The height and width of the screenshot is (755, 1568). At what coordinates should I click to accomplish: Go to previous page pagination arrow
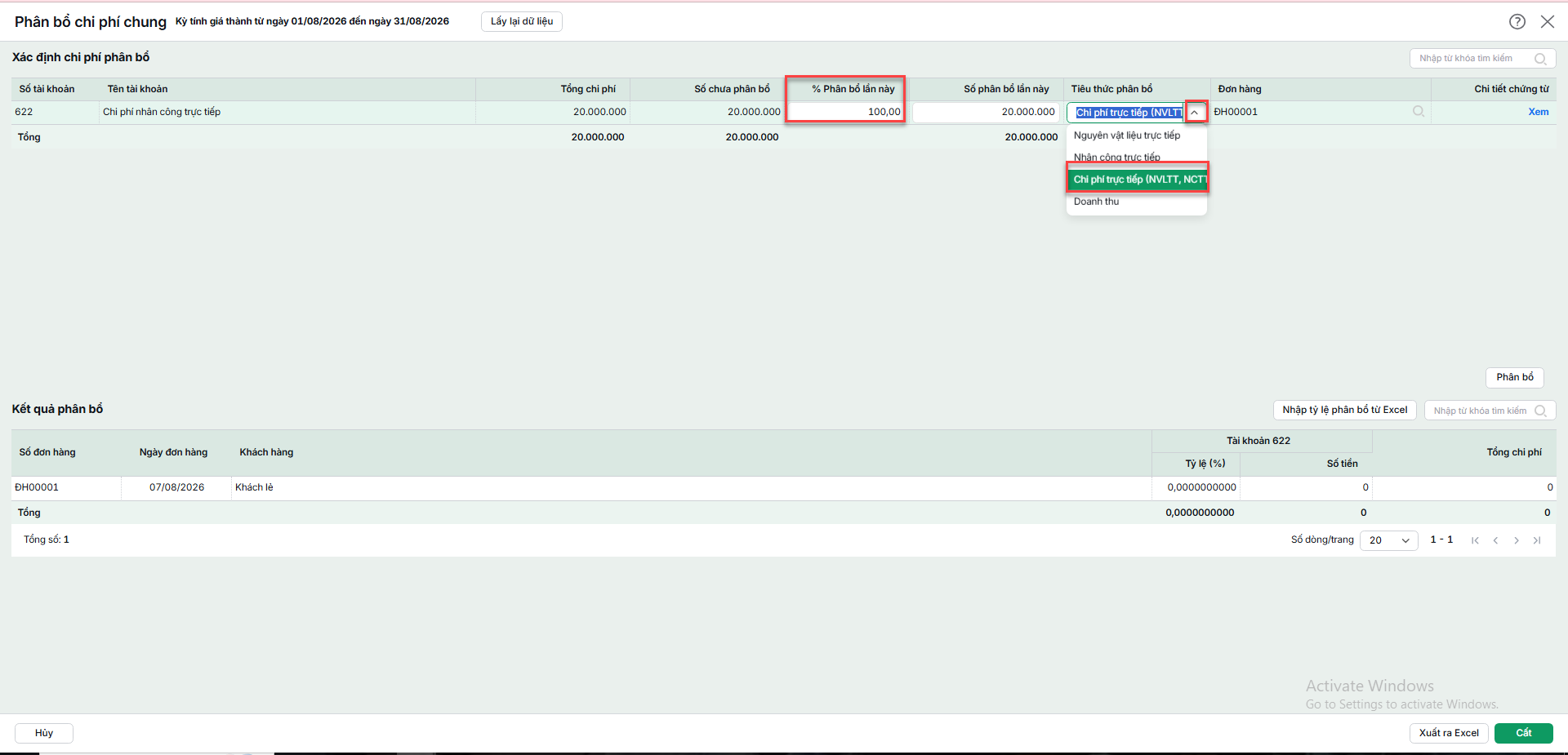point(1495,540)
